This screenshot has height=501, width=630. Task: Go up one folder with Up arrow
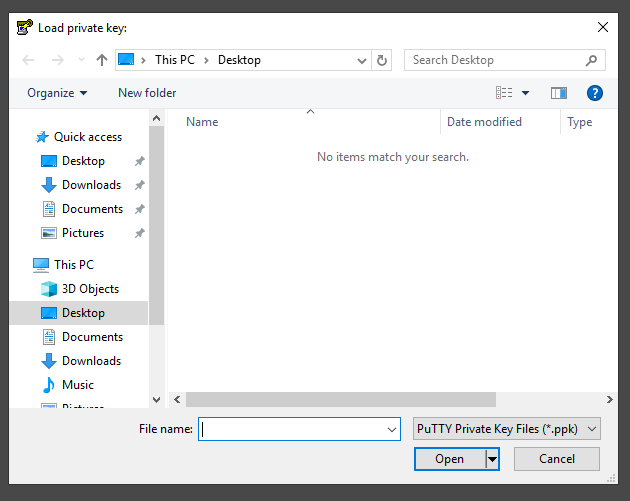[102, 60]
